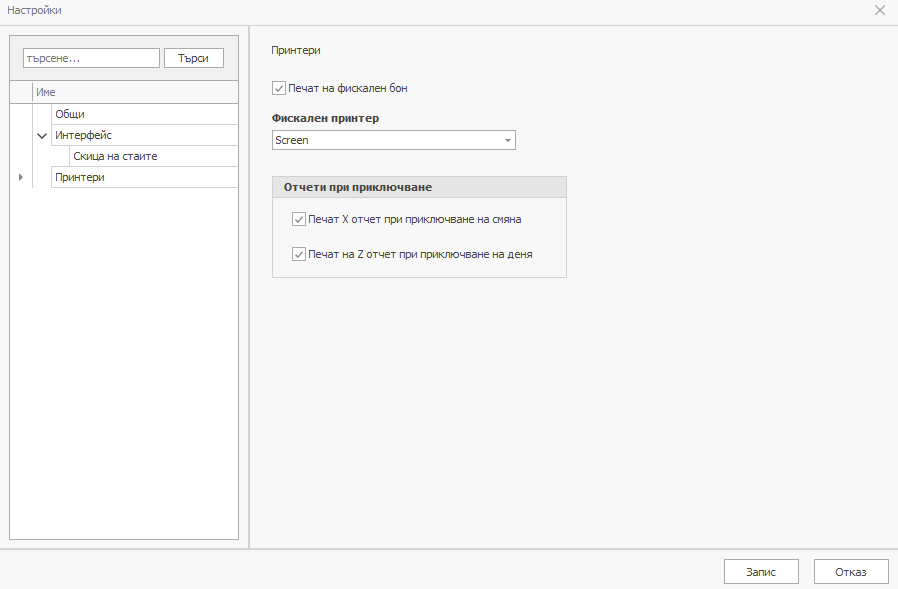Select the Принтери settings category

[x=80, y=177]
